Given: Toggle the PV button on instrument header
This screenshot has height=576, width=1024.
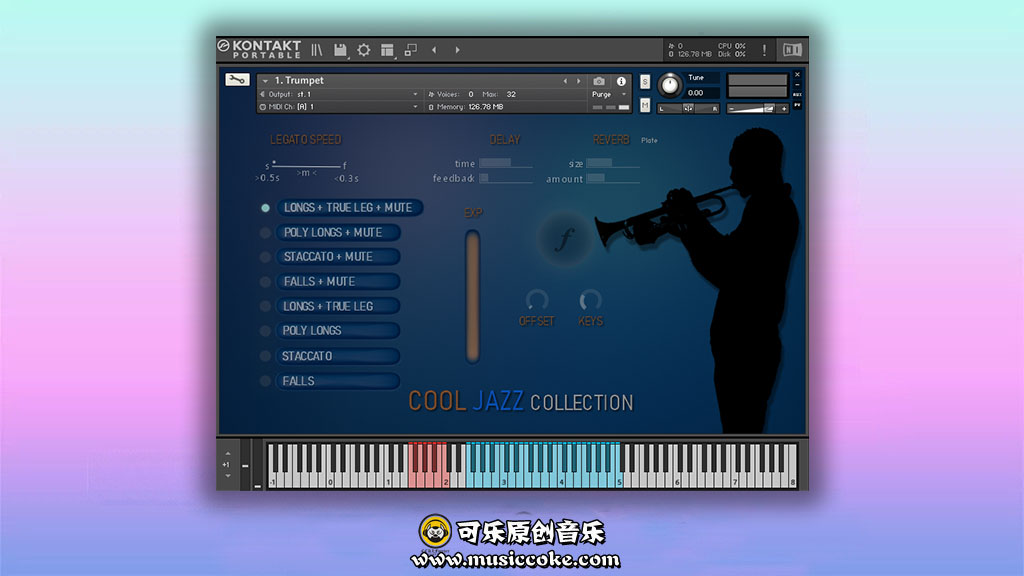Looking at the screenshot, I should click(x=797, y=104).
